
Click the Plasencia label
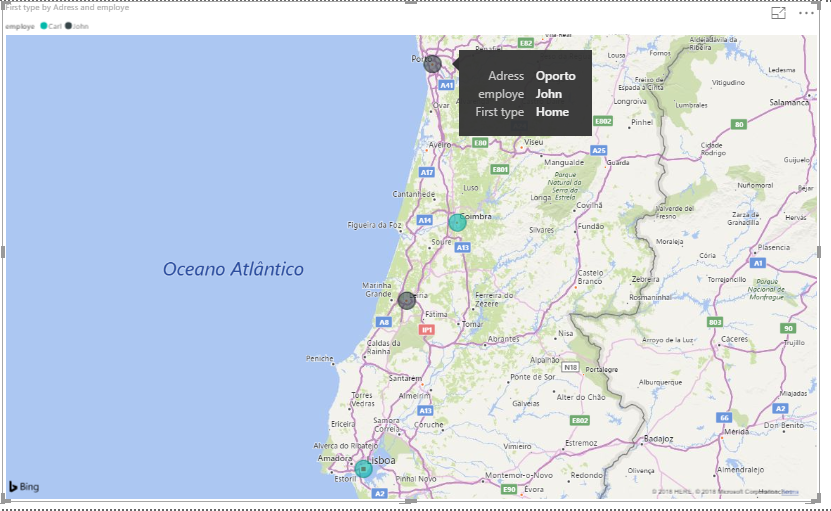[x=774, y=247]
